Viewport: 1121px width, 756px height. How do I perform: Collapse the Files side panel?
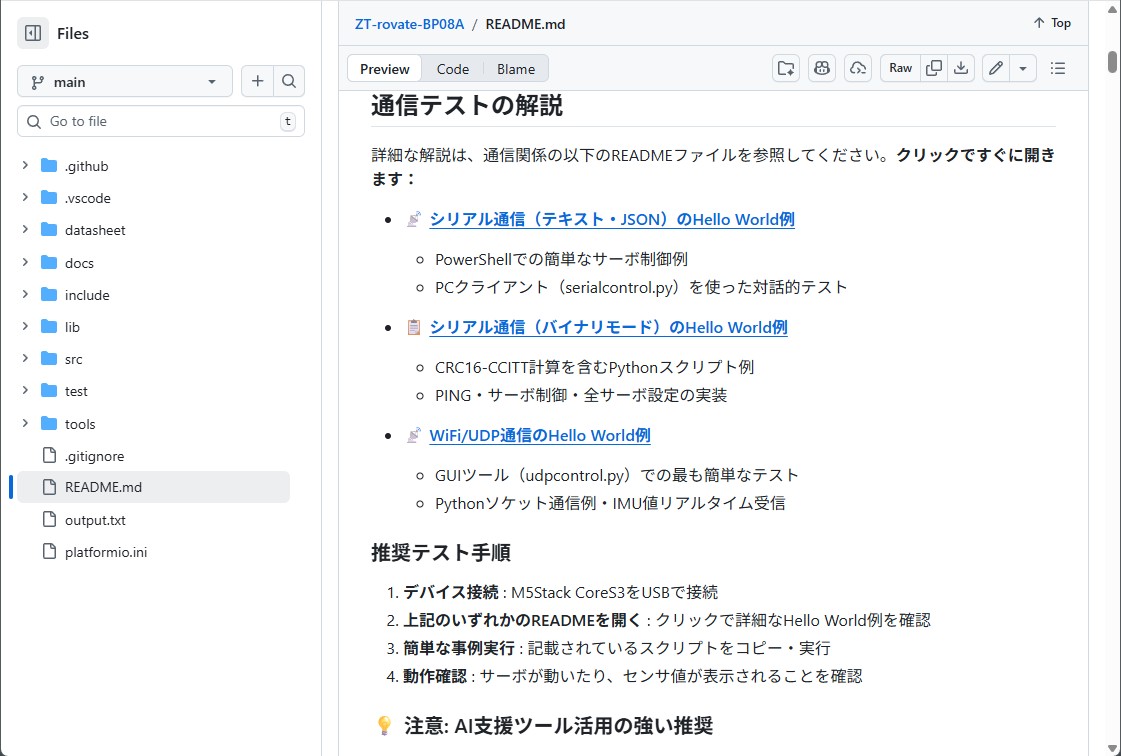pyautogui.click(x=33, y=33)
